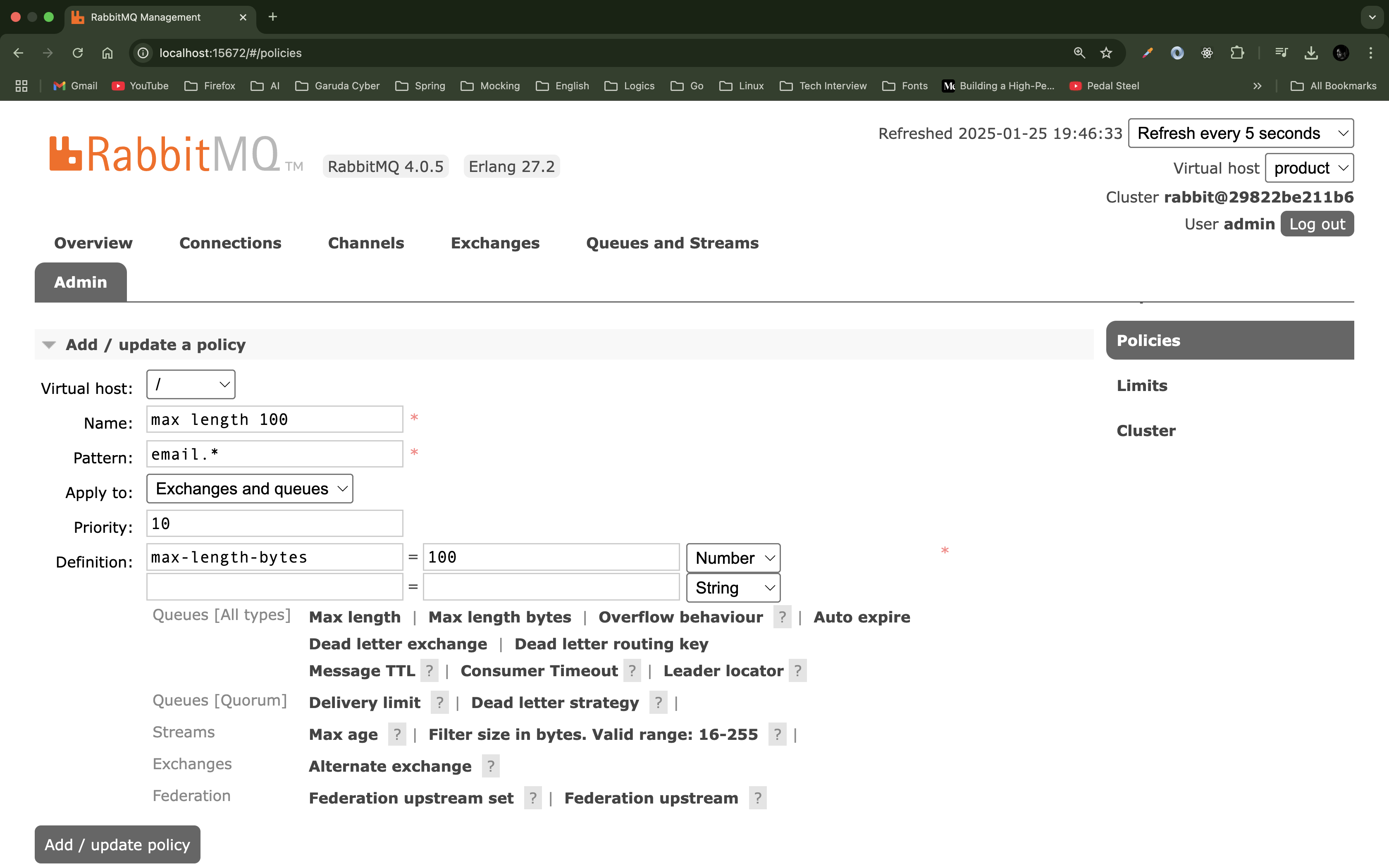Viewport: 1389px width, 868px height.
Task: Open the Building a High-Pe... Medium bookmark
Action: coord(999,86)
